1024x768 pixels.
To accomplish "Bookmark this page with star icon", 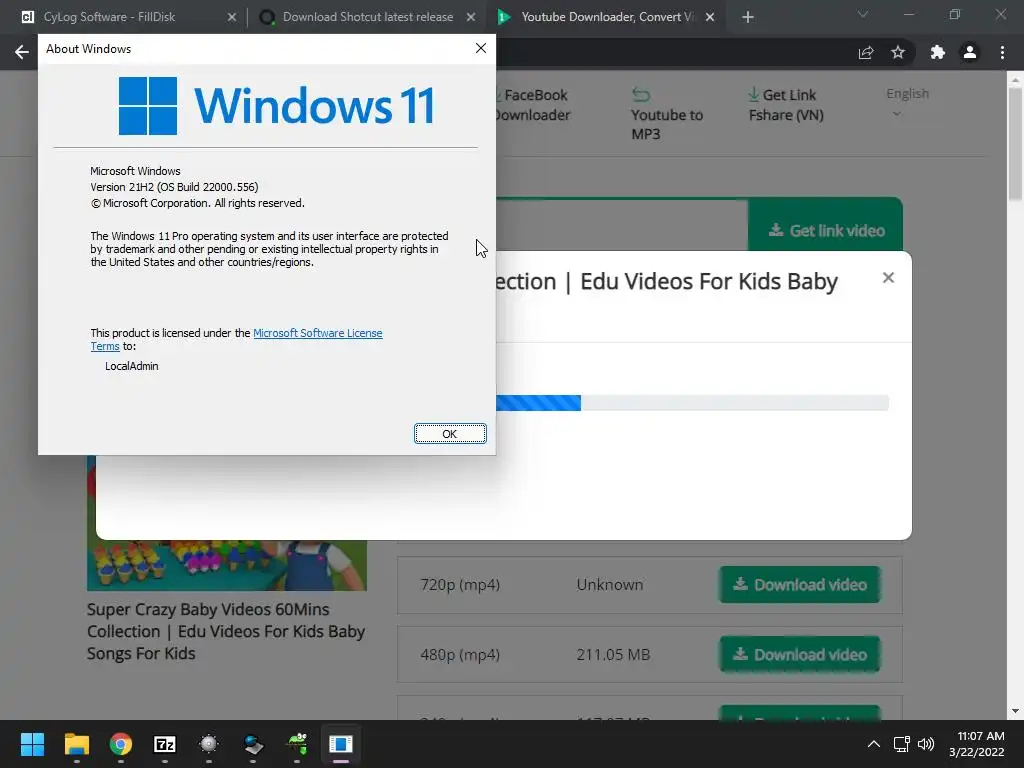I will pyautogui.click(x=898, y=52).
